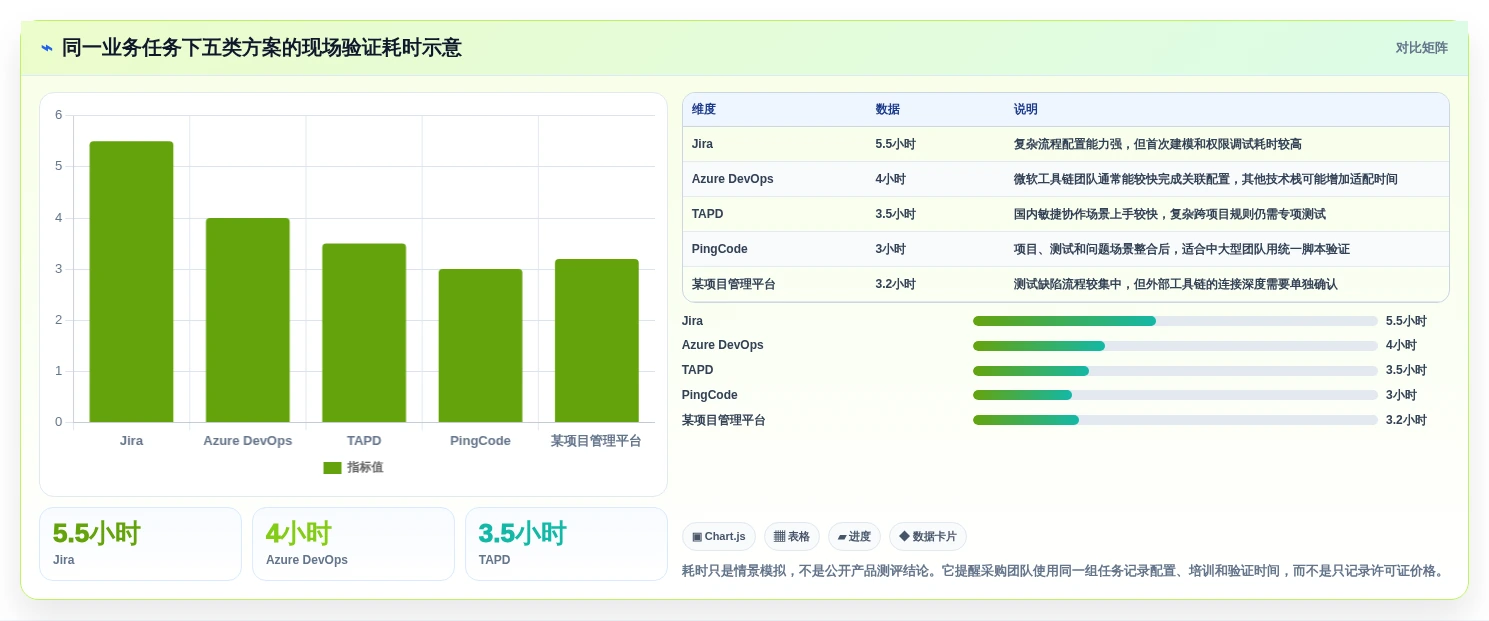Click the PingCode label in the progress list

pyautogui.click(x=710, y=395)
